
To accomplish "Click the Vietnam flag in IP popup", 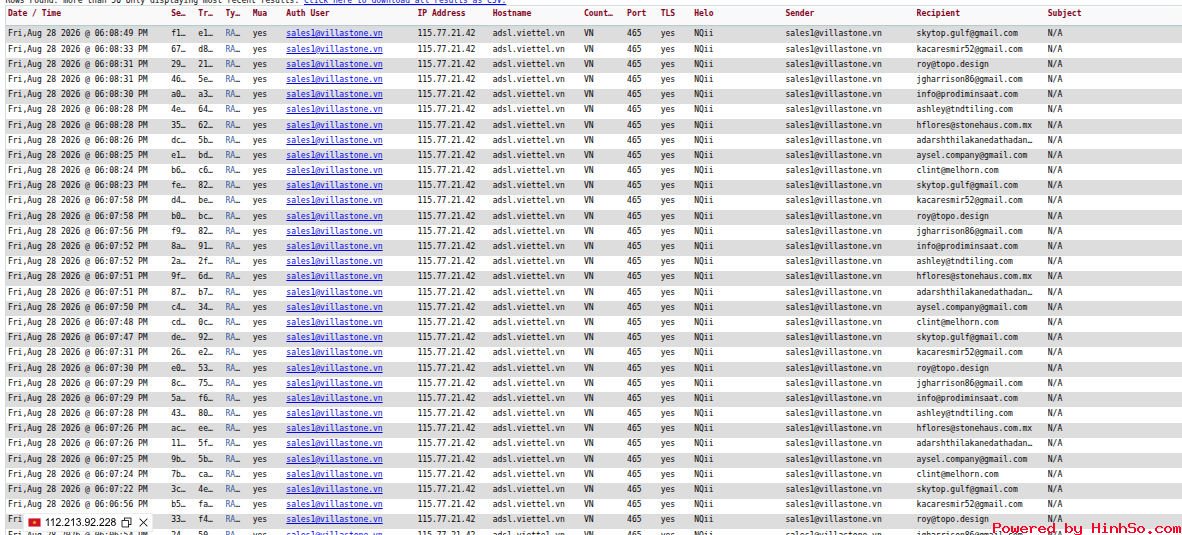I will (34, 522).
